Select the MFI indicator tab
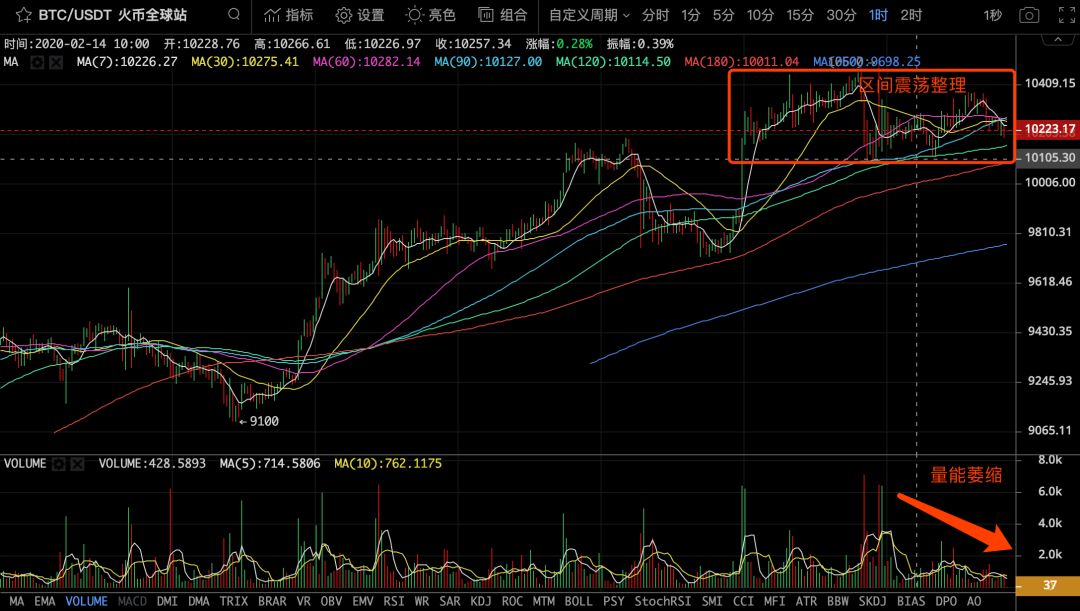Screen dimensions: 1080x611 [774, 601]
